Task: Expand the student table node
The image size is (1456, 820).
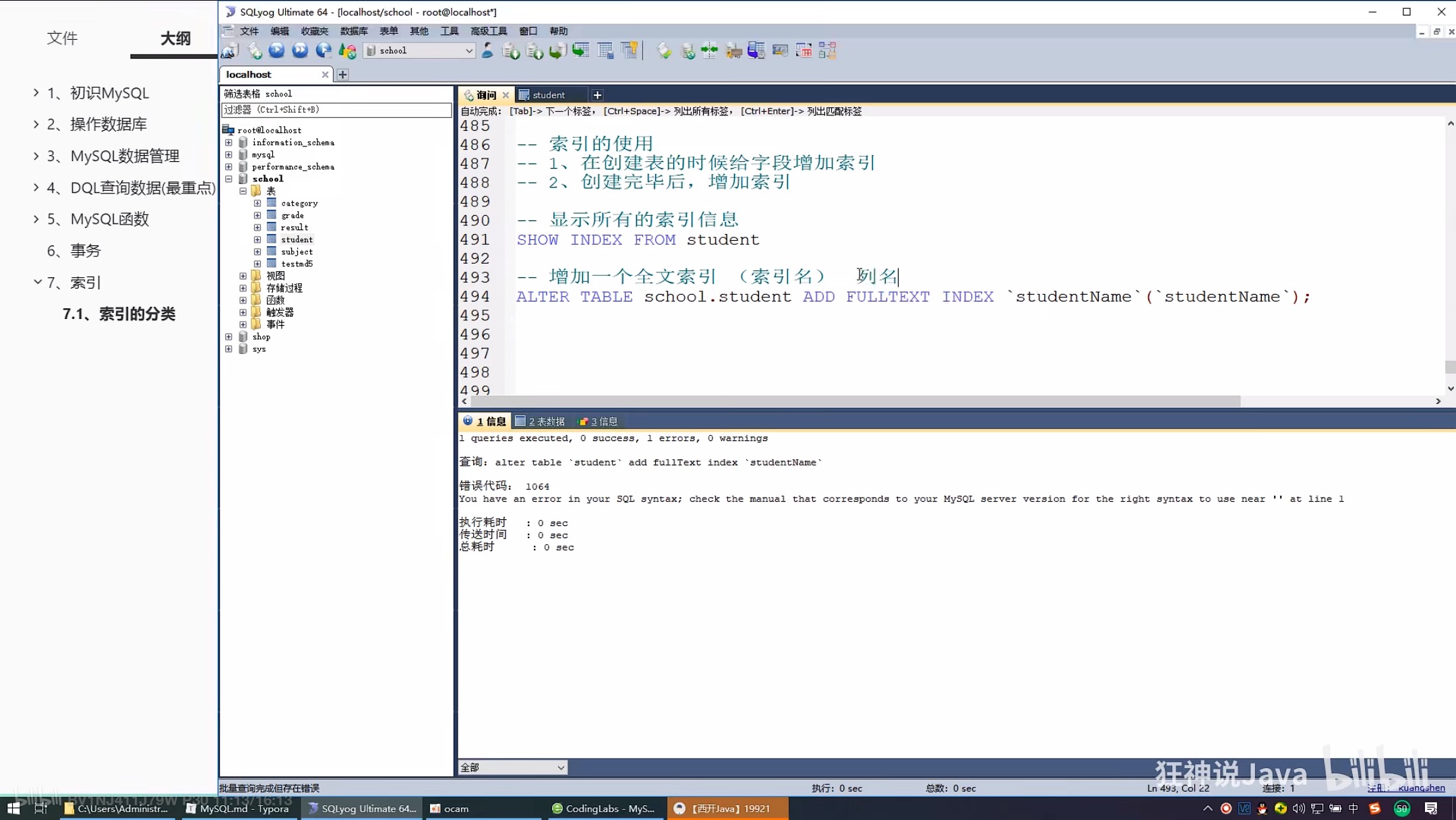Action: pos(257,239)
